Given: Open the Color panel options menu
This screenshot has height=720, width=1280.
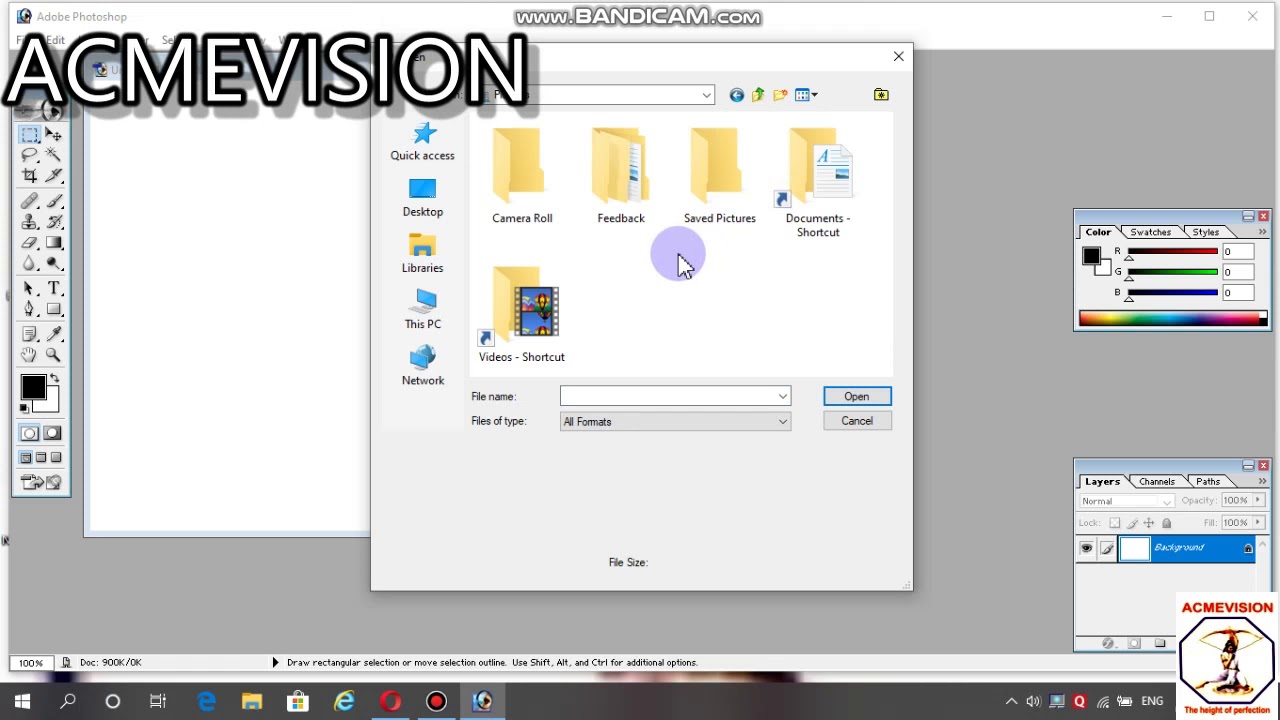Looking at the screenshot, I should point(1262,232).
